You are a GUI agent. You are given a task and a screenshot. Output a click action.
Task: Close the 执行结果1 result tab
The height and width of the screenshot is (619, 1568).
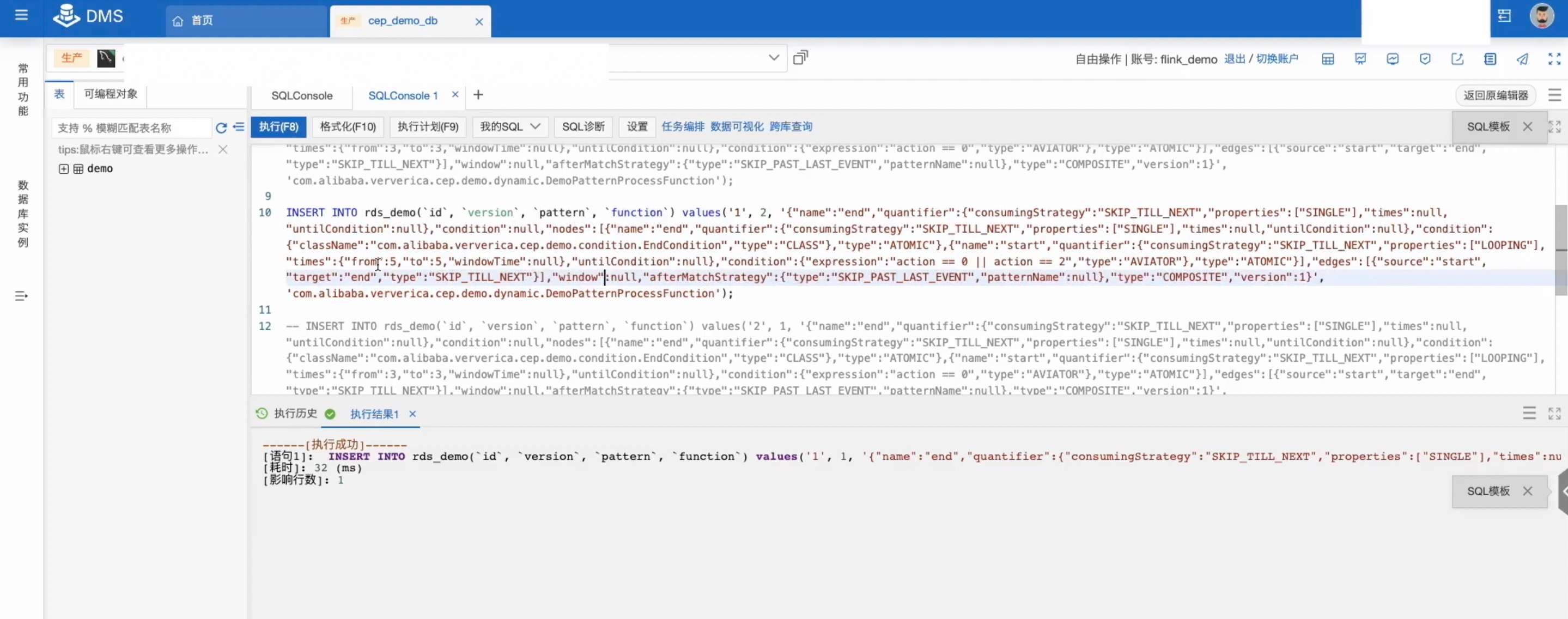tap(412, 414)
